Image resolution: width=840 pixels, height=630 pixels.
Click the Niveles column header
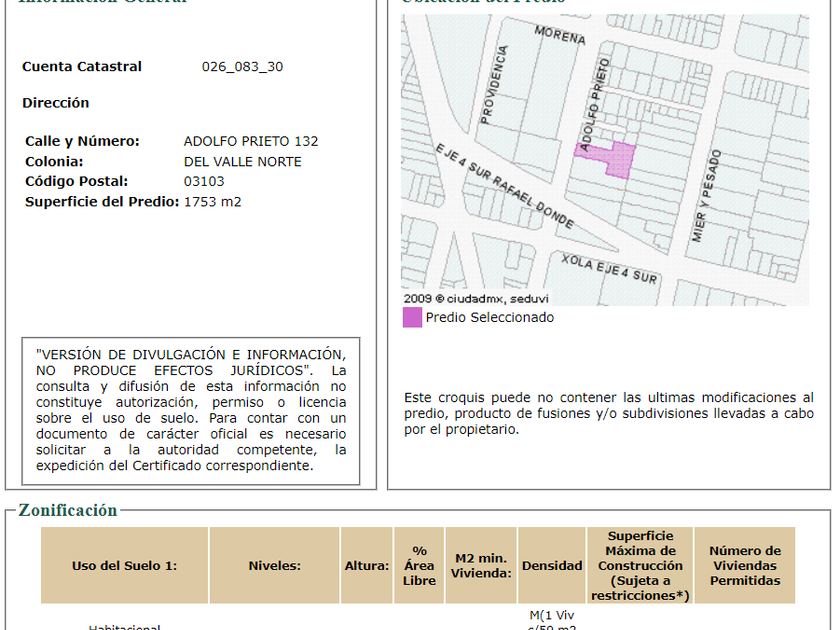pos(274,565)
